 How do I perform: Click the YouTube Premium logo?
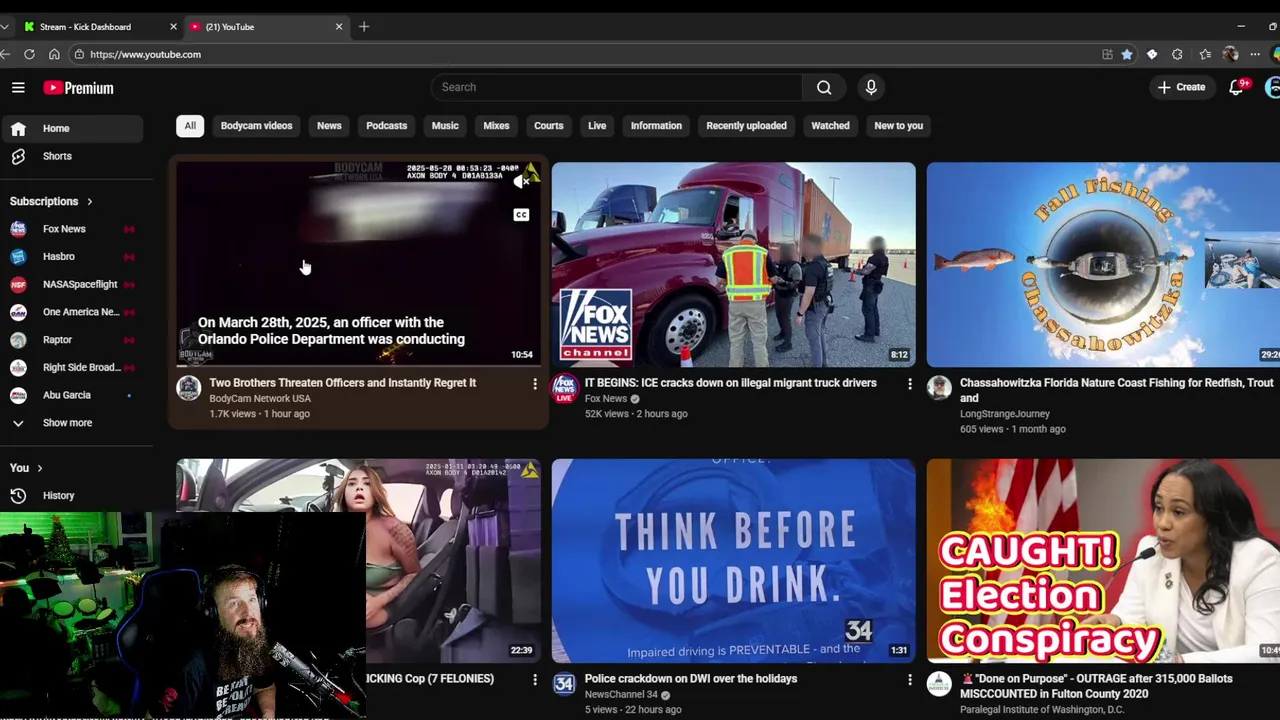click(78, 88)
